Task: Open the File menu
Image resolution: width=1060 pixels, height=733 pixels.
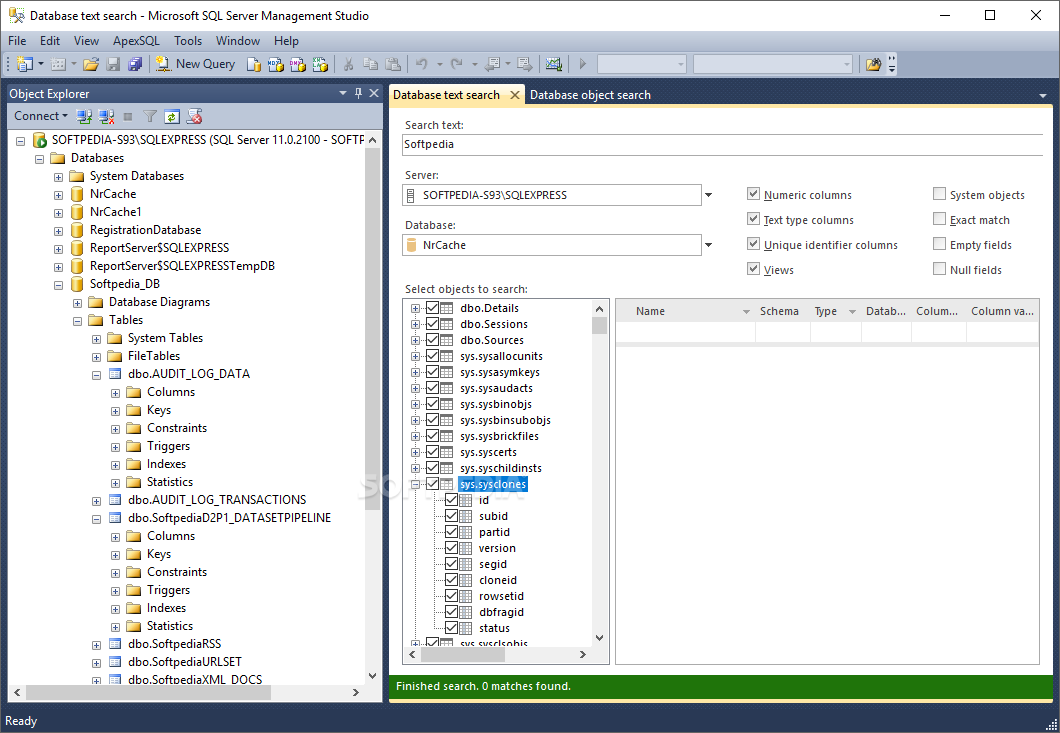Action: click(17, 41)
